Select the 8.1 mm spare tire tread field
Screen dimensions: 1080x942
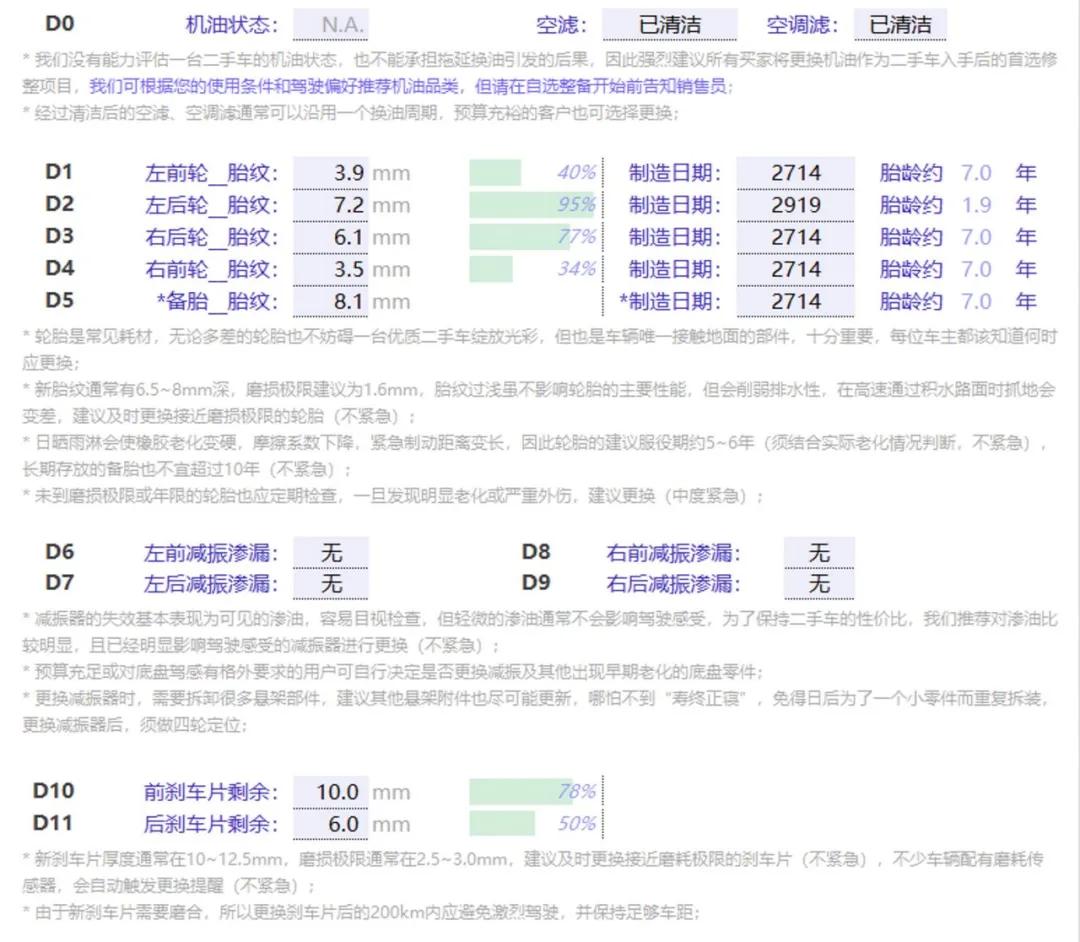[x=331, y=301]
